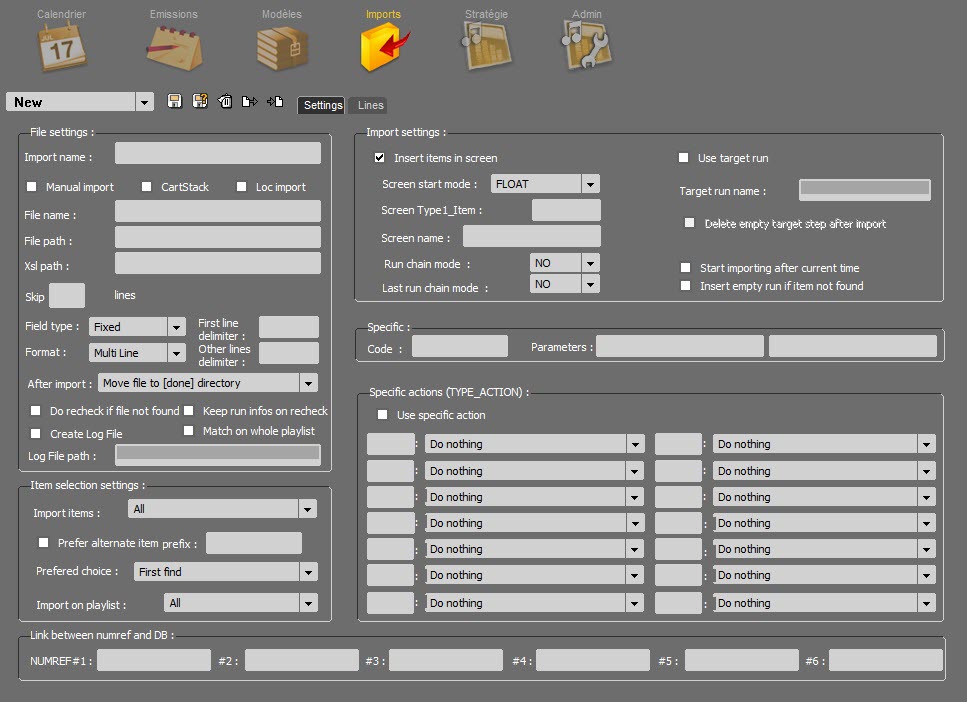967x702 pixels.
Task: Open the Emissions module icon
Action: click(173, 48)
